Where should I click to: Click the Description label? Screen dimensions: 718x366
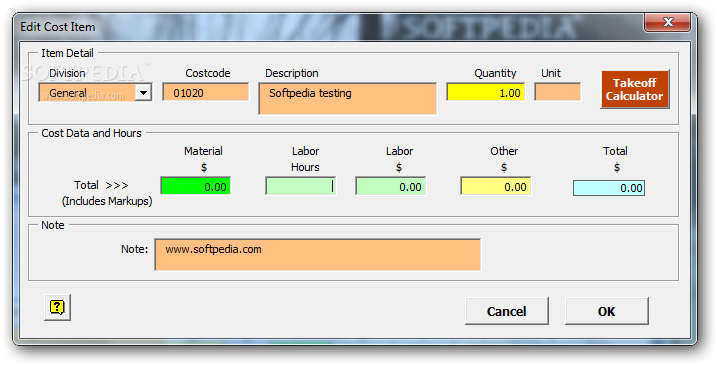(x=292, y=73)
